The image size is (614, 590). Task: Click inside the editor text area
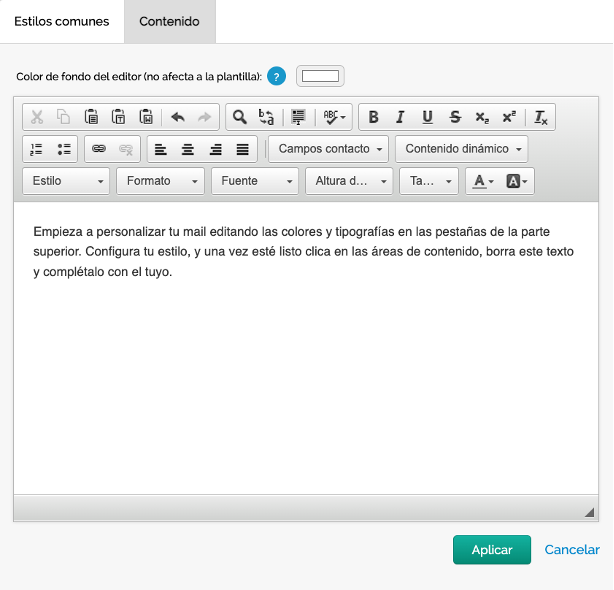(306, 380)
